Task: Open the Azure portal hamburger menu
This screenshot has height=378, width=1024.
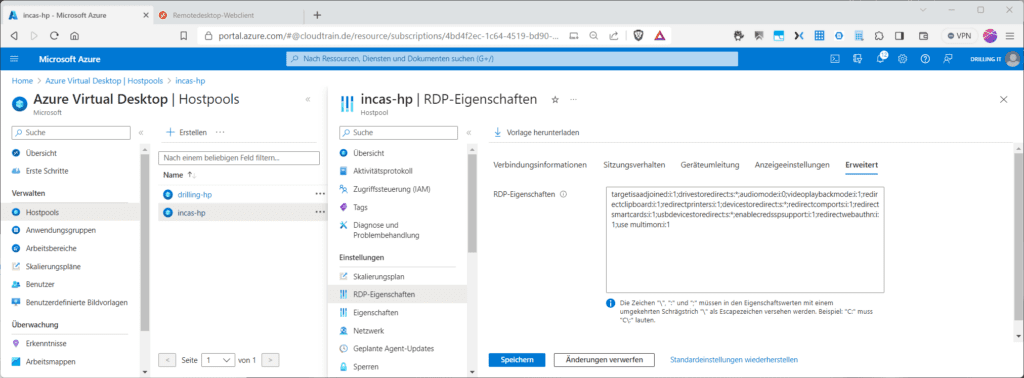Action: (x=14, y=59)
